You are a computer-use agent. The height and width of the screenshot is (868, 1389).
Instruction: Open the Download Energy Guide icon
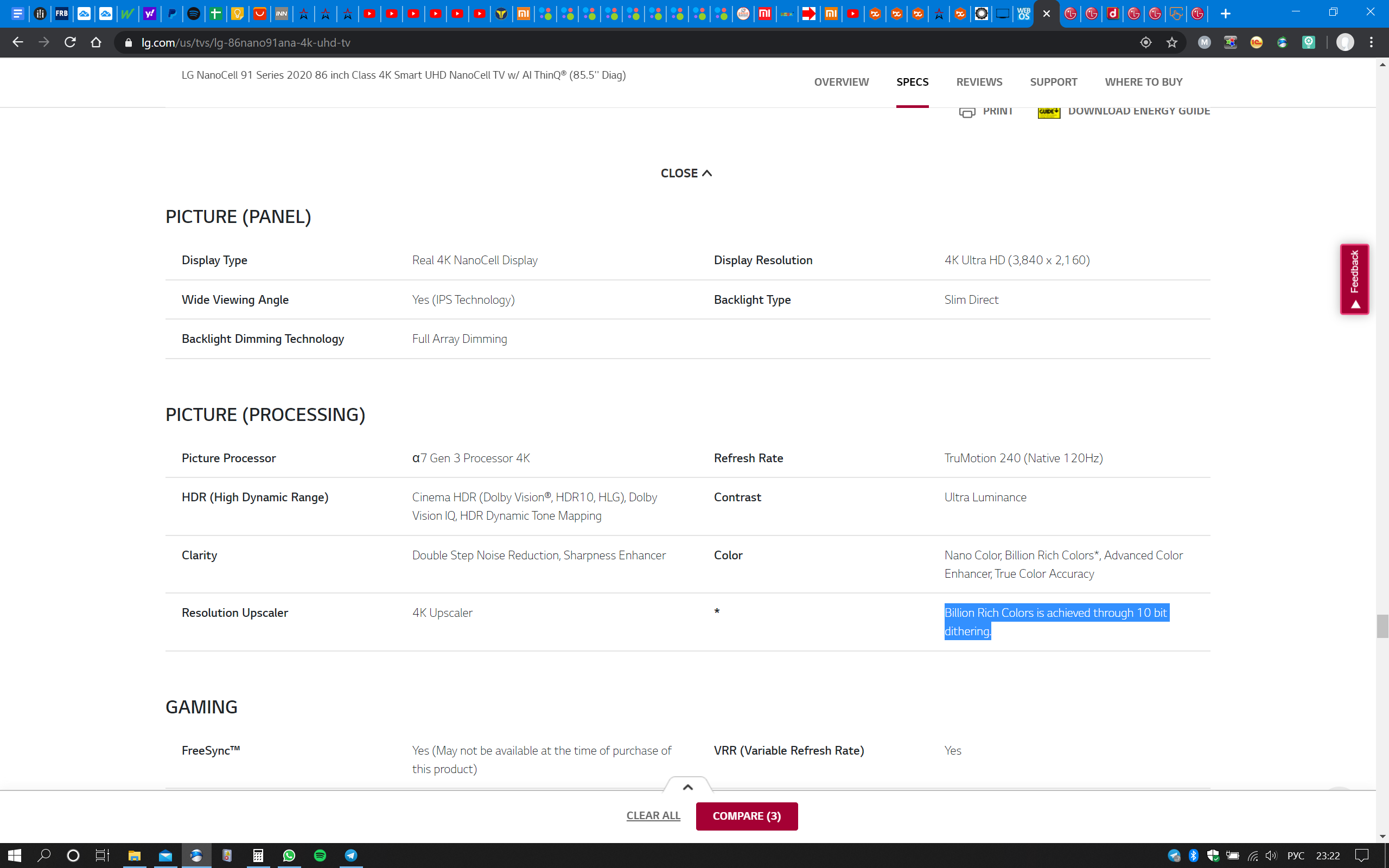coord(1049,111)
